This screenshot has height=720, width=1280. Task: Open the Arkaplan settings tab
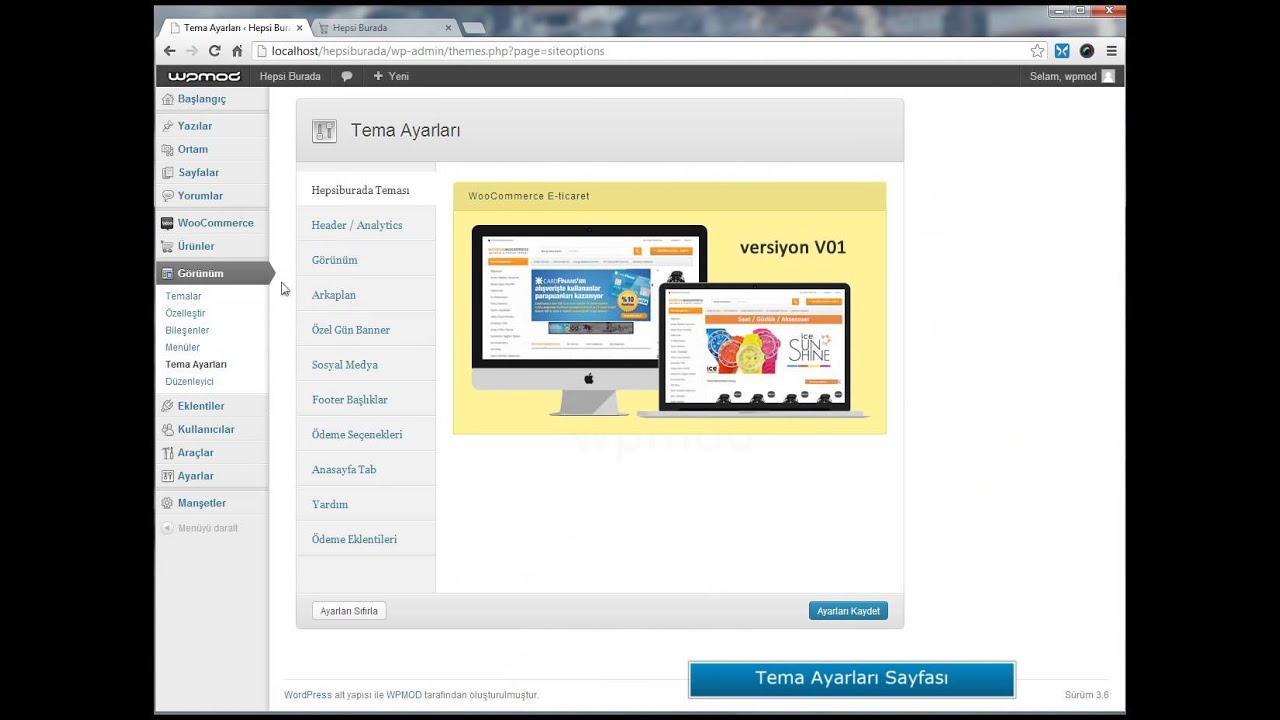pyautogui.click(x=366, y=295)
